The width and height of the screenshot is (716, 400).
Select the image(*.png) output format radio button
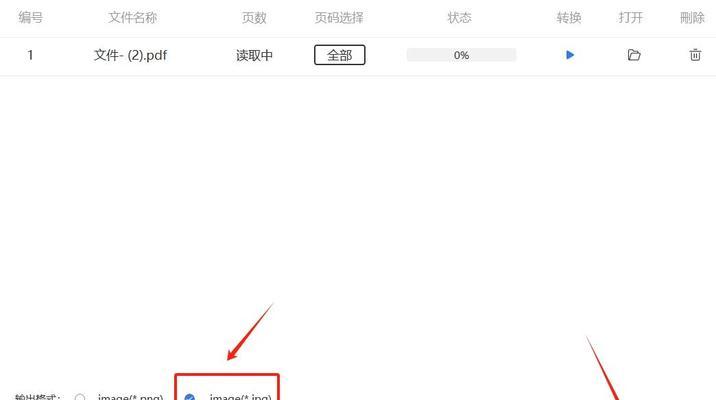point(80,397)
